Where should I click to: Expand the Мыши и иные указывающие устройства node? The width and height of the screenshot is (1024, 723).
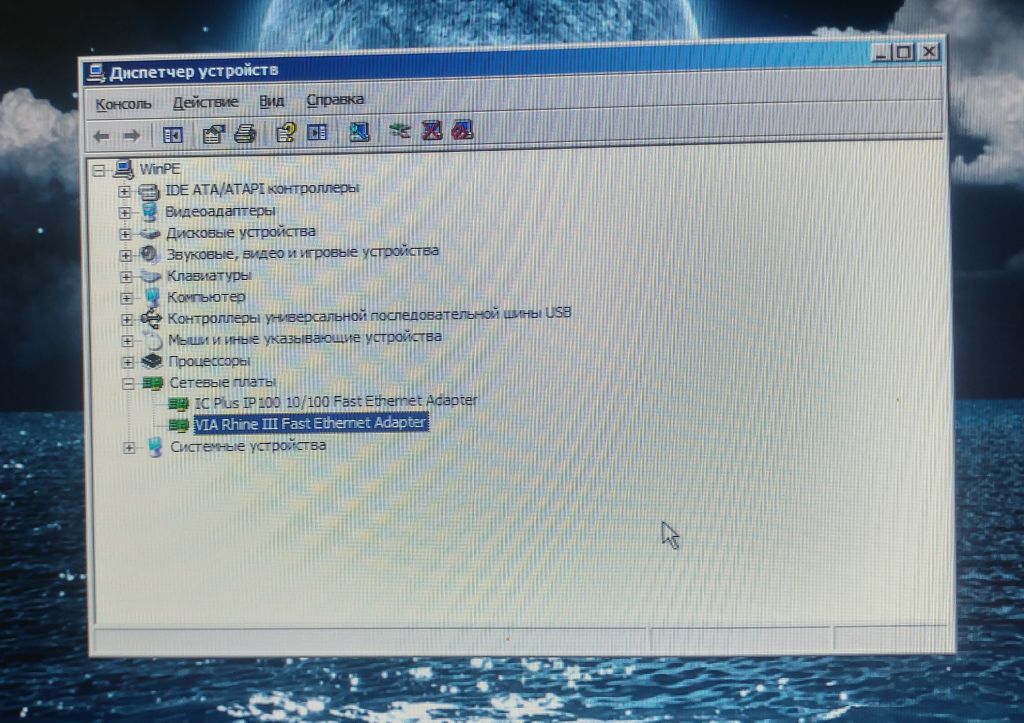click(x=127, y=341)
